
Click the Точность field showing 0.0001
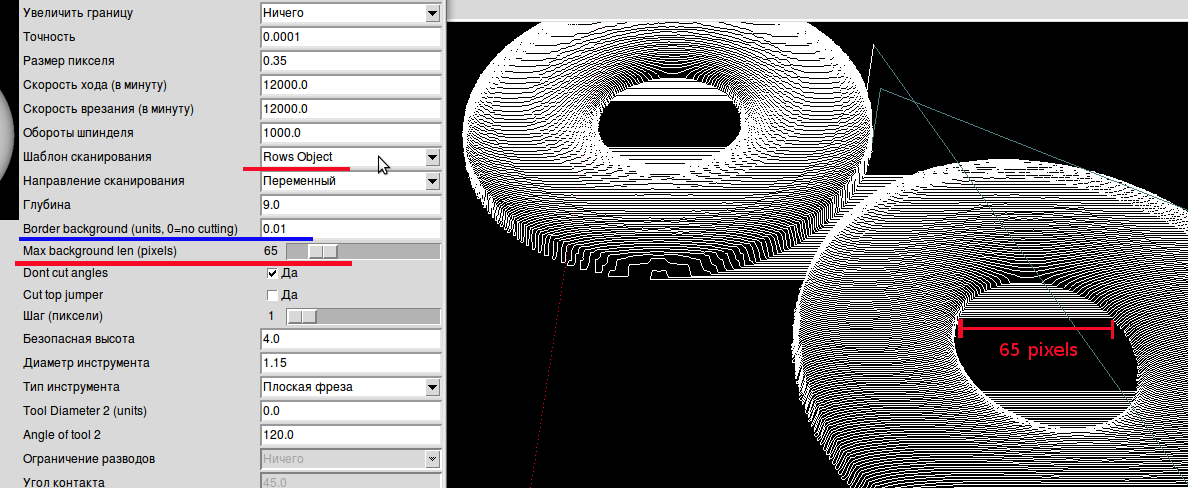pyautogui.click(x=350, y=37)
